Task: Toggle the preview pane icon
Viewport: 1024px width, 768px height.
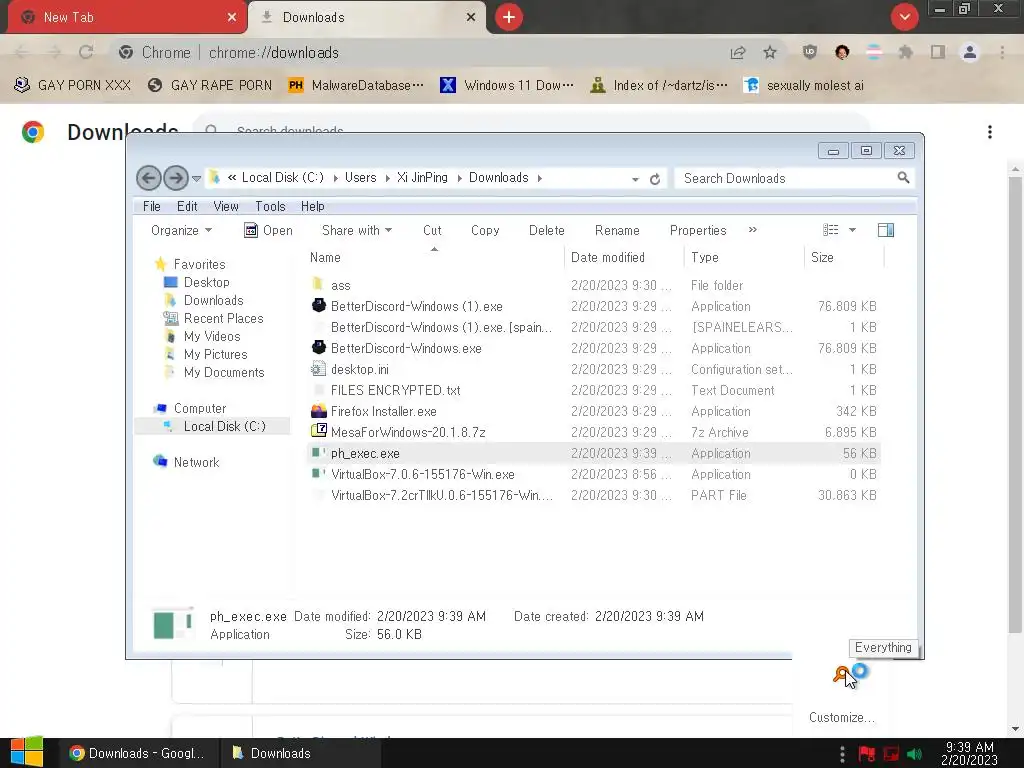Action: pyautogui.click(x=886, y=230)
